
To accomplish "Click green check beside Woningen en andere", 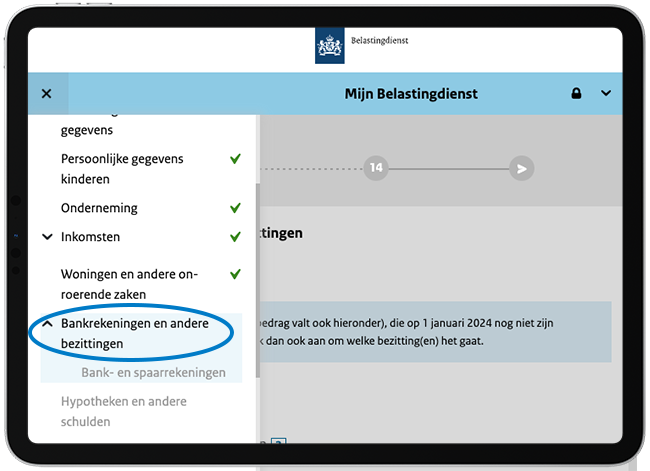I will [235, 274].
